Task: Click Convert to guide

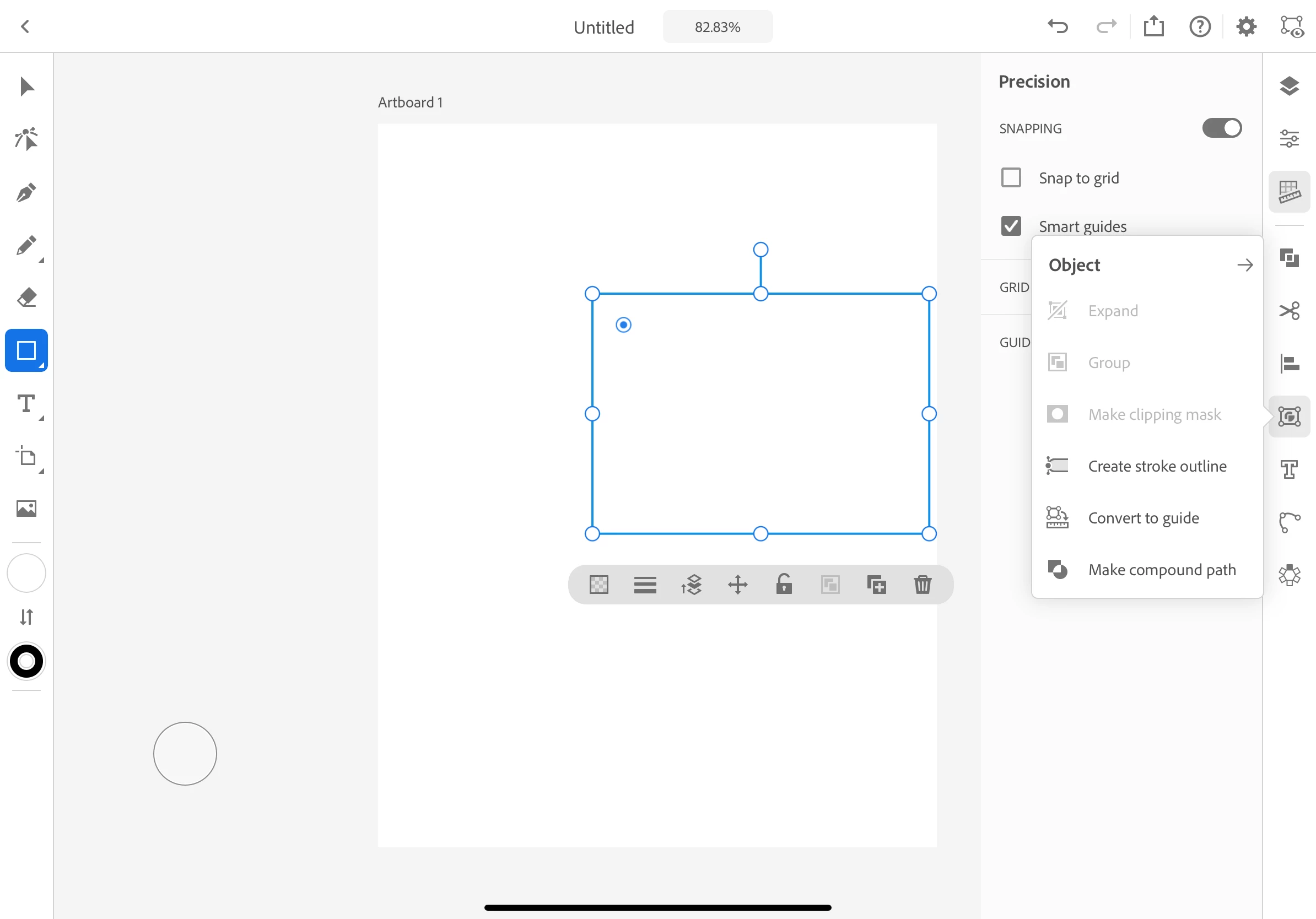Action: [x=1143, y=518]
